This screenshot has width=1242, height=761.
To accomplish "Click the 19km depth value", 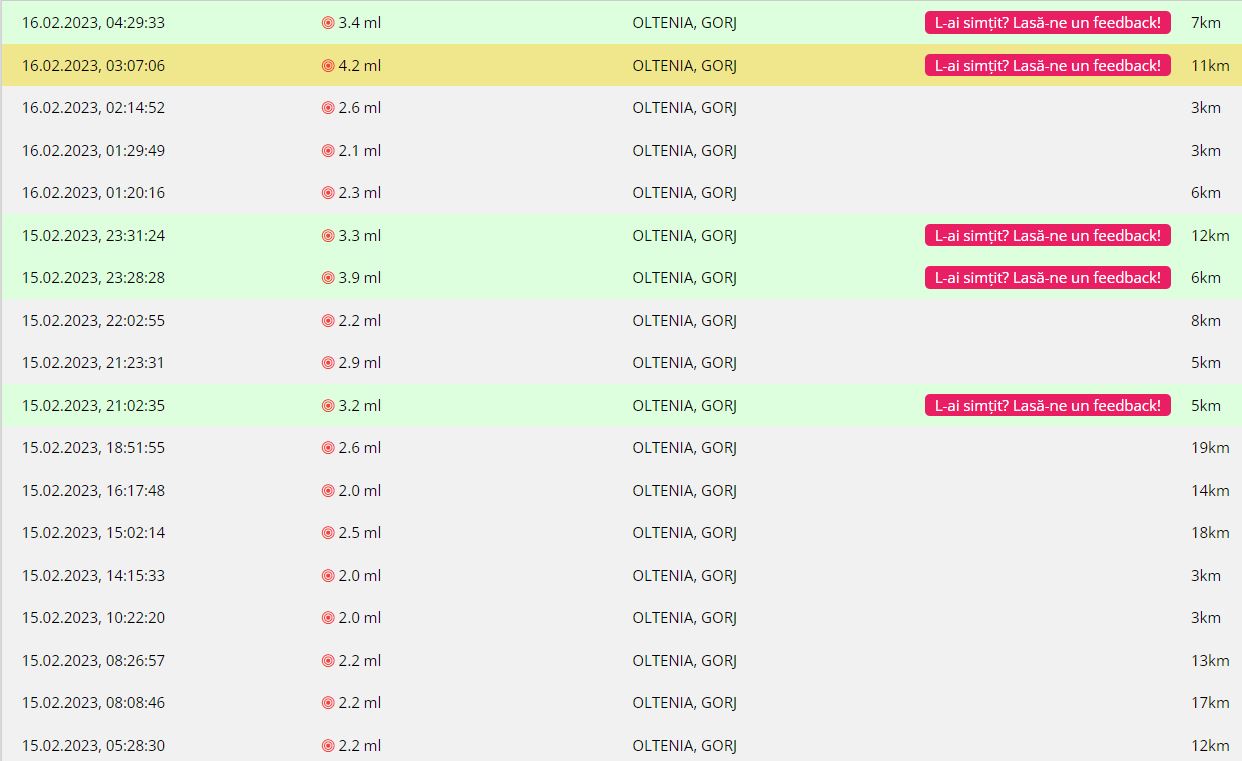I will pos(1209,448).
